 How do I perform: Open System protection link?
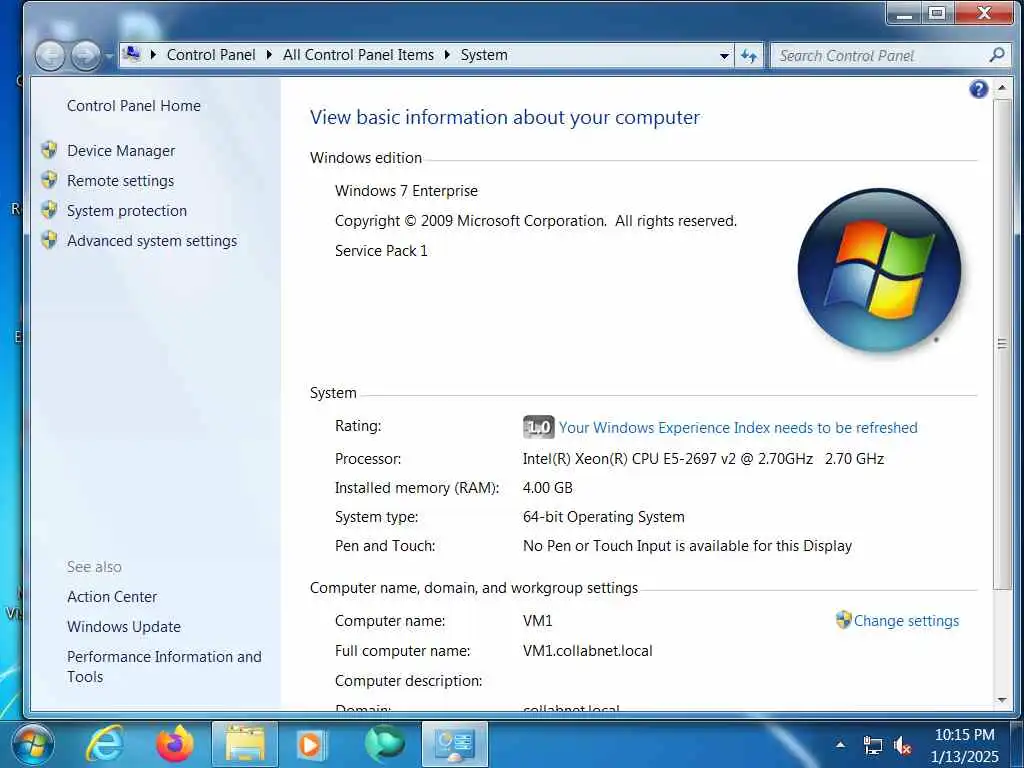(127, 211)
